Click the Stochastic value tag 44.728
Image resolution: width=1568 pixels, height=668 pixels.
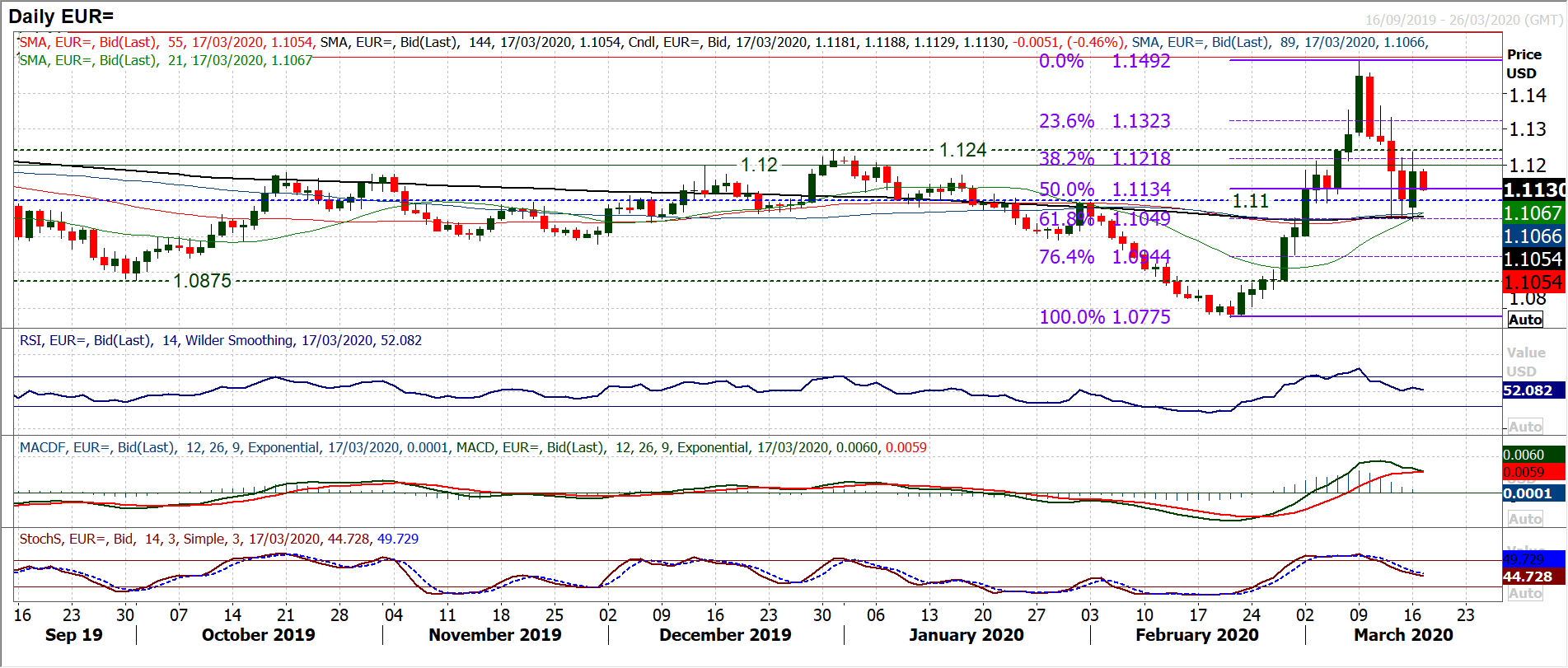pyautogui.click(x=1533, y=577)
